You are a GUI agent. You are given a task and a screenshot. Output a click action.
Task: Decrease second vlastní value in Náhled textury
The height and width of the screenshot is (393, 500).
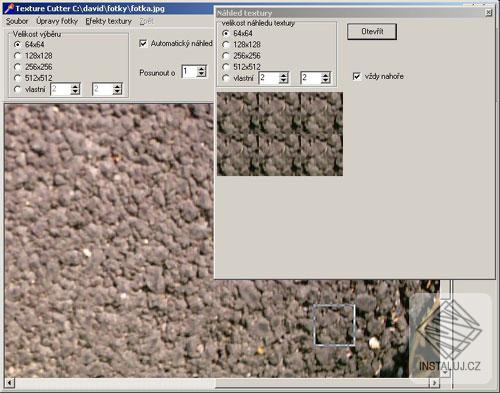click(x=325, y=81)
